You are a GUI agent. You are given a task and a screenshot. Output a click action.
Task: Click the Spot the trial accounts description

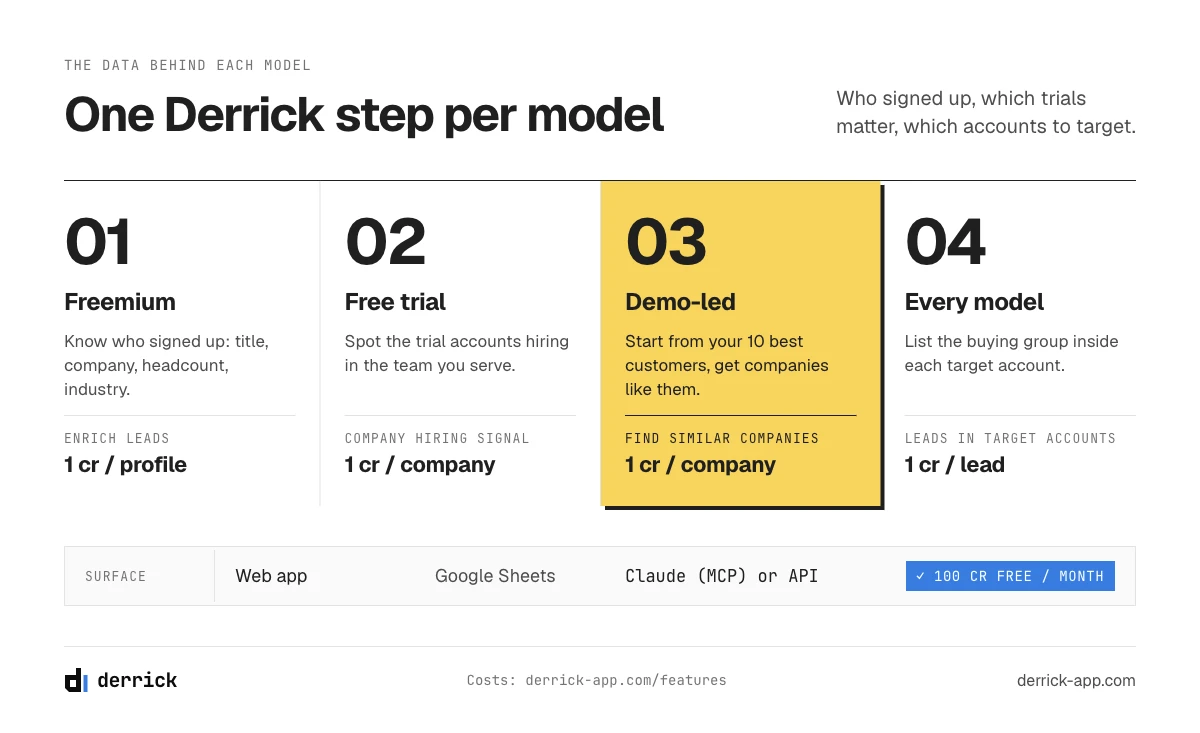coord(457,353)
